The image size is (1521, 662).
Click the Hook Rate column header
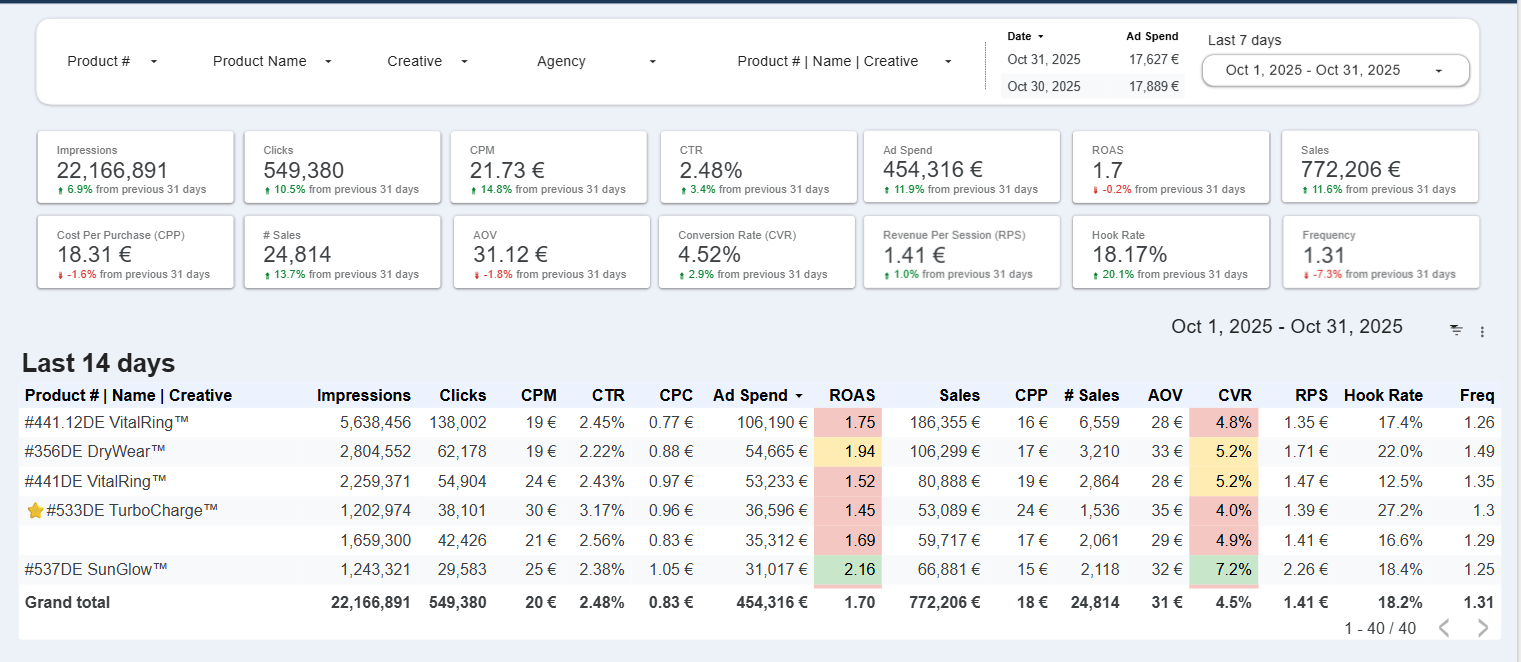pyautogui.click(x=1383, y=395)
